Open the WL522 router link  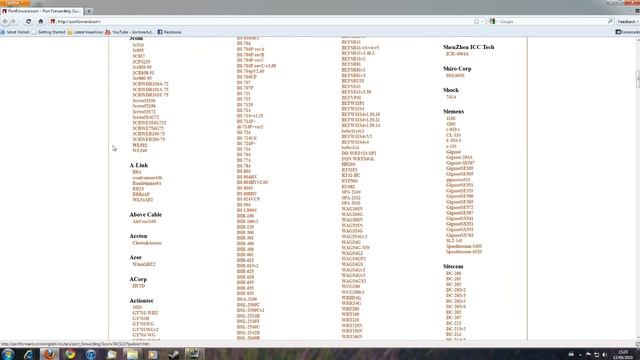140,145
